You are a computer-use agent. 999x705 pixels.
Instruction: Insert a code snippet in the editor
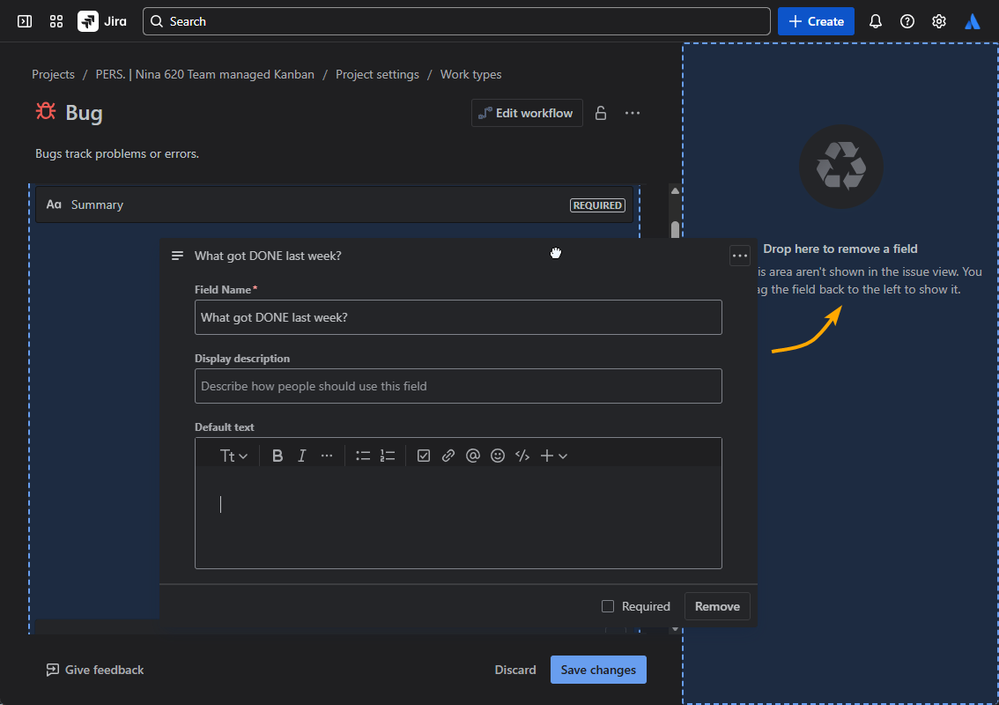(522, 456)
